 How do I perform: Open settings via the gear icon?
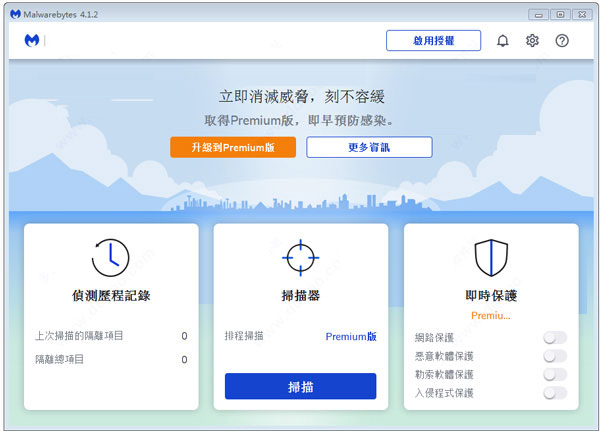point(532,41)
